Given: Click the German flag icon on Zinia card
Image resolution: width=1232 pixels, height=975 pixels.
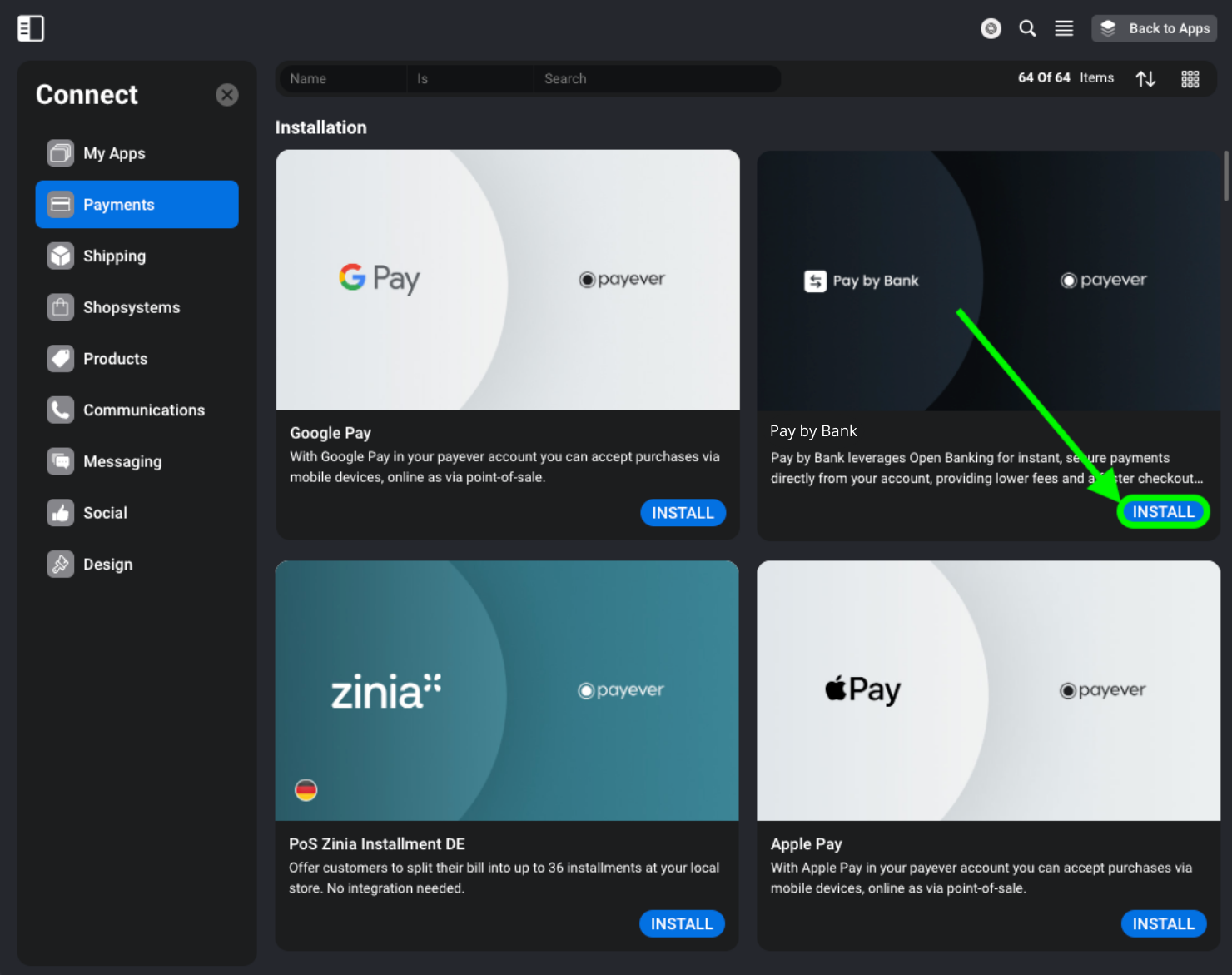Looking at the screenshot, I should (x=306, y=789).
